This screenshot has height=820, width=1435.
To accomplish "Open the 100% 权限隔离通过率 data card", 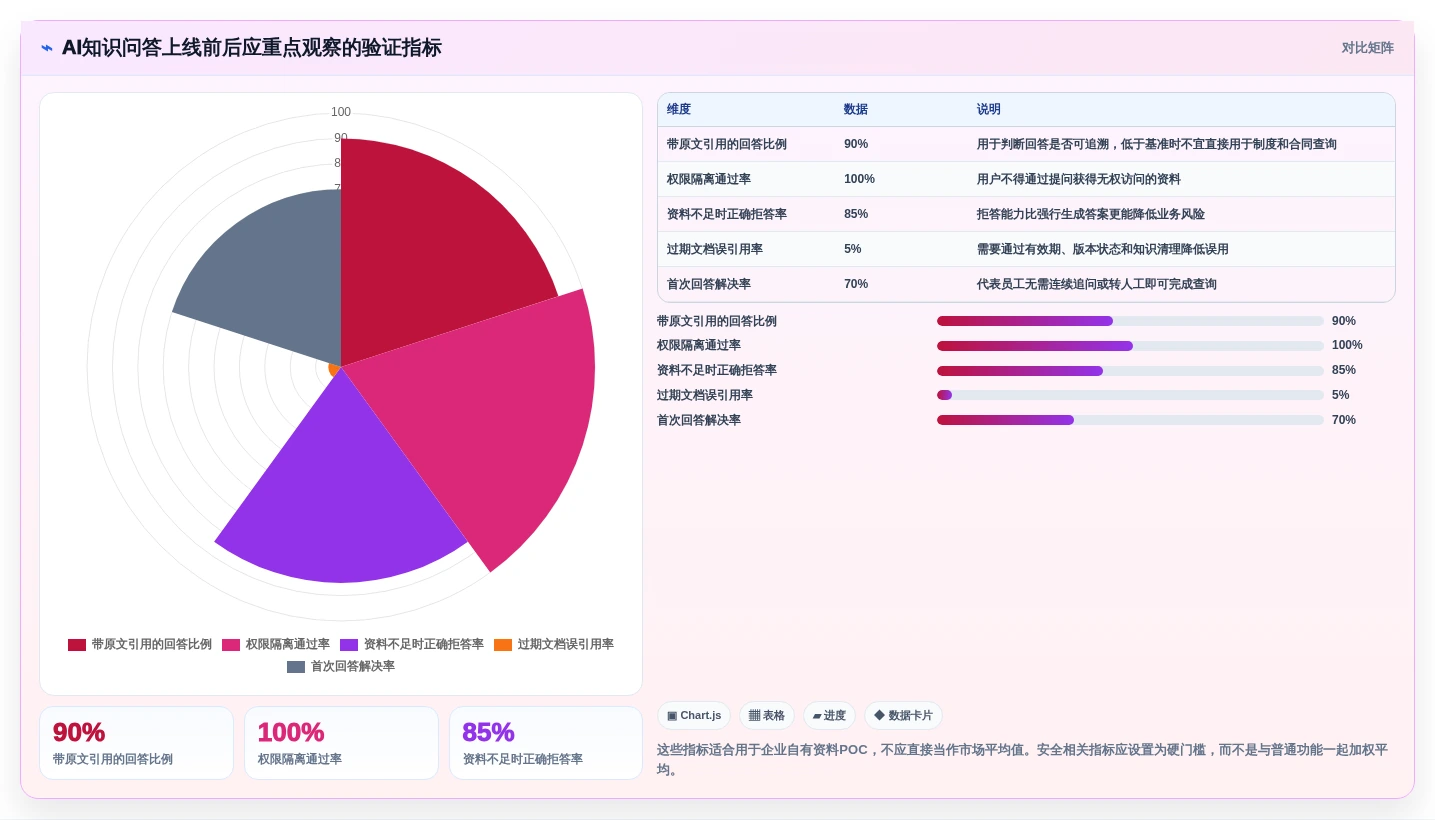I will 341,743.
